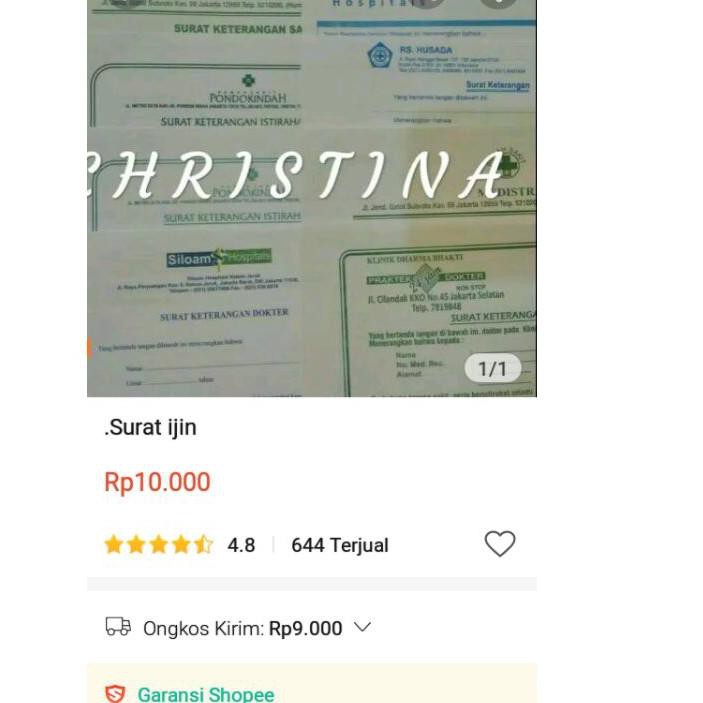The height and width of the screenshot is (703, 703).
Task: Open the product photo of letters
Action: pyautogui.click(x=312, y=198)
